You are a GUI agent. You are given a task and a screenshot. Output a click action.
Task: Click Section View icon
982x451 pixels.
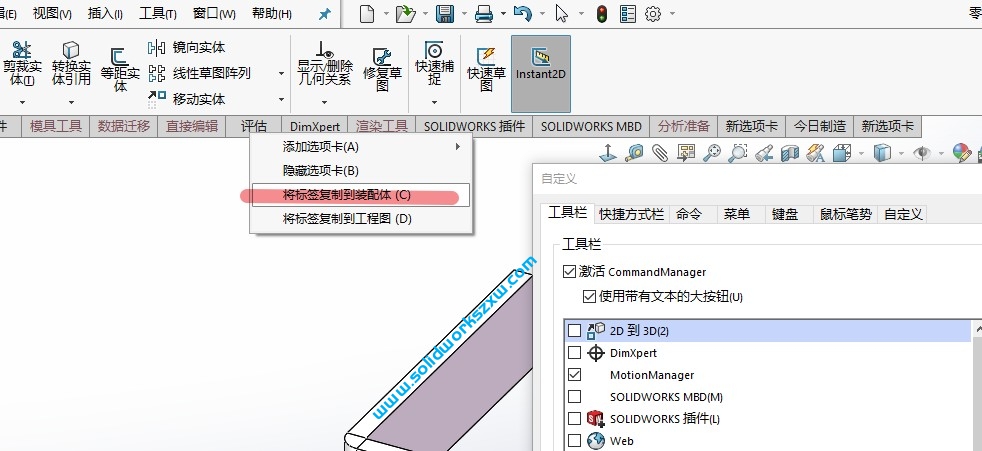(x=790, y=153)
